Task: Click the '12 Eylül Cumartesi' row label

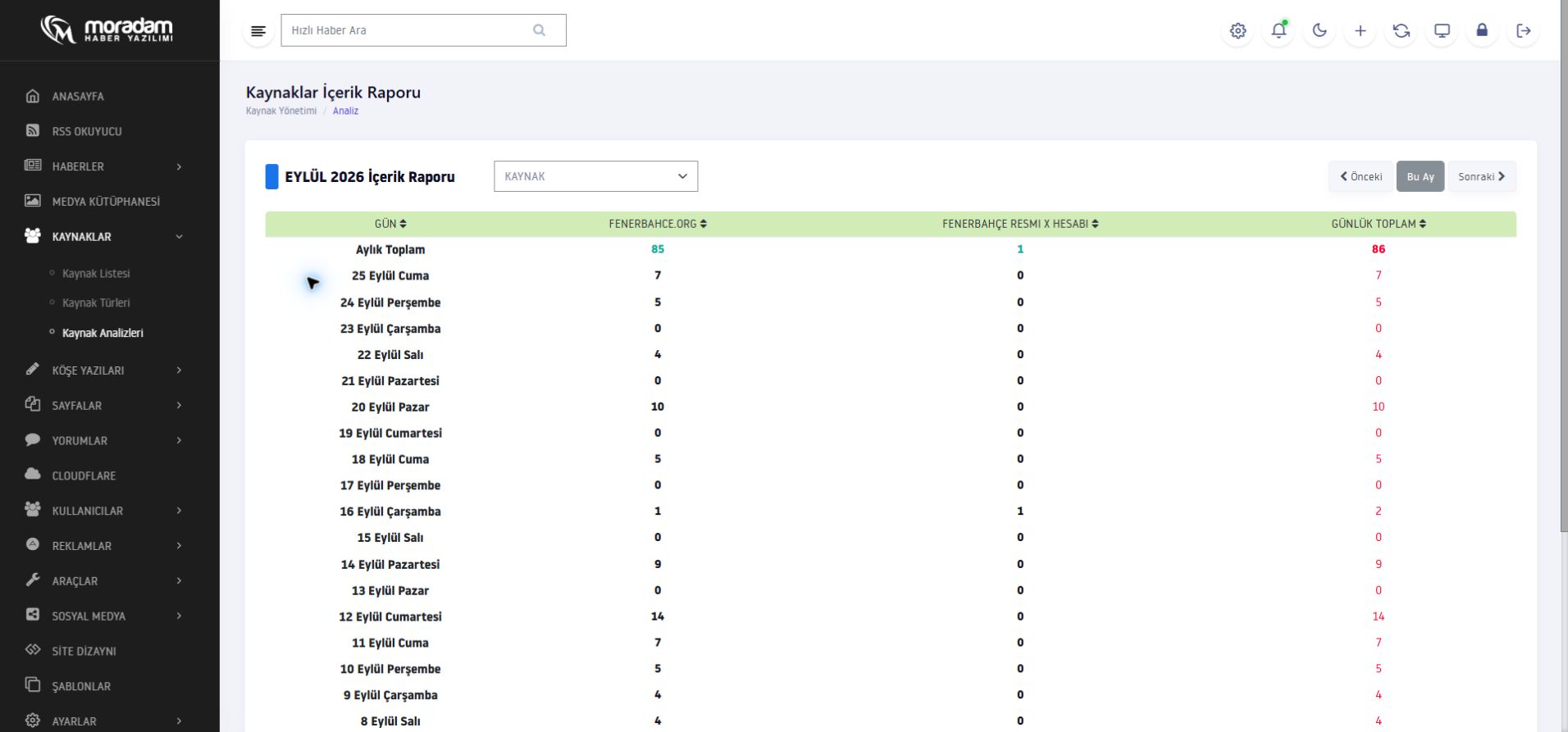Action: click(x=390, y=617)
